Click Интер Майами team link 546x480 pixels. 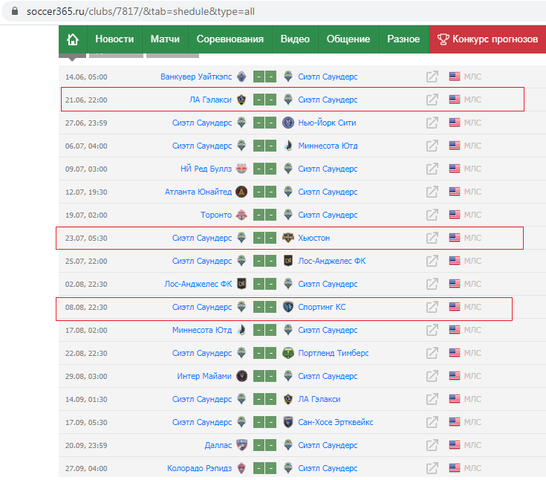tap(204, 376)
